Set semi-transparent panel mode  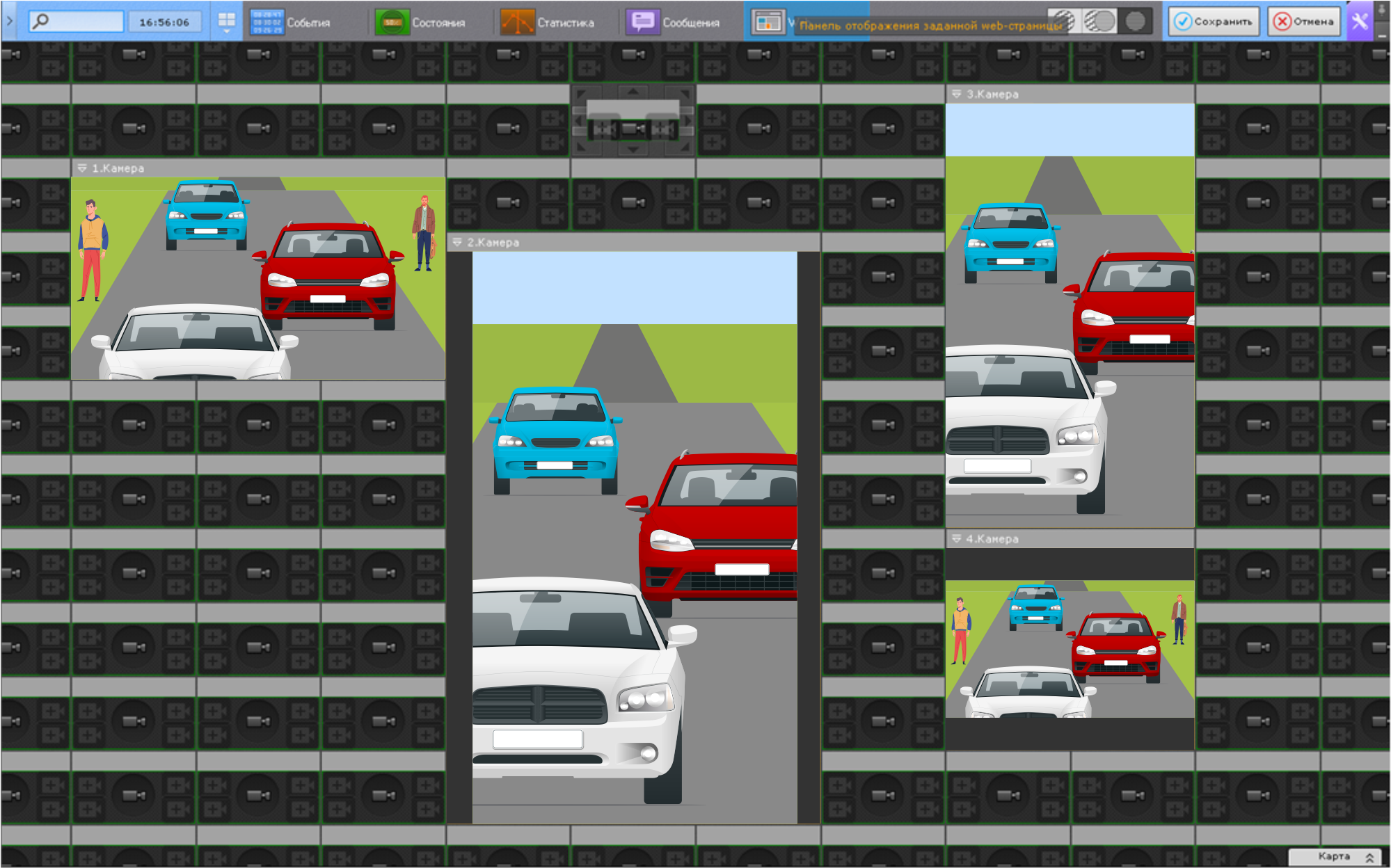1100,22
